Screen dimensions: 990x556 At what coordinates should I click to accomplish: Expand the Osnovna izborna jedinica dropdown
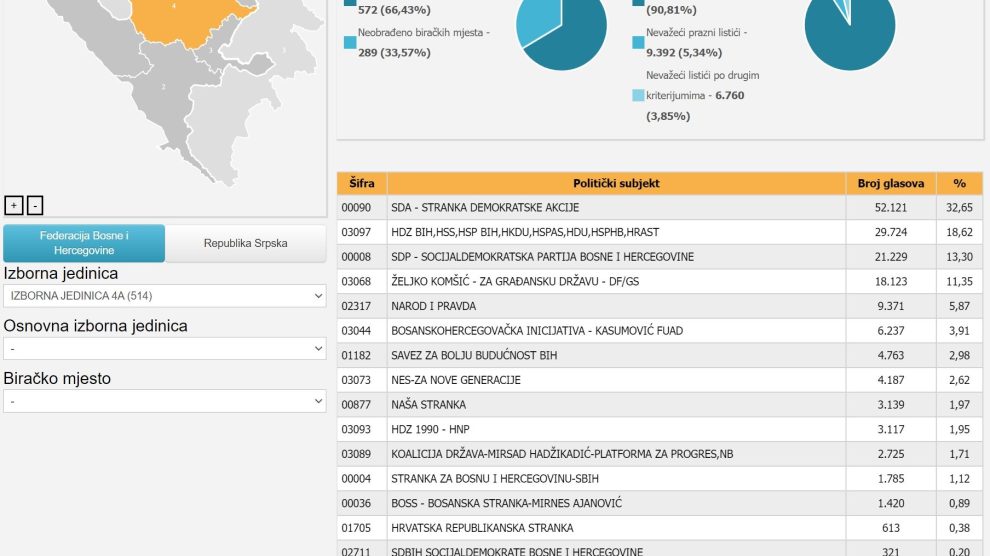coord(165,348)
